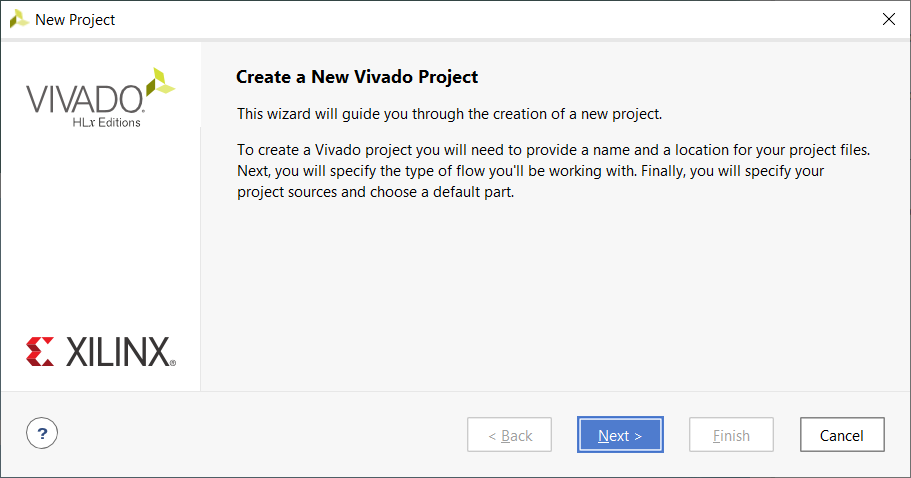Screen dimensions: 911x478
Task: Click the HLx Editions label
Action: (106, 123)
